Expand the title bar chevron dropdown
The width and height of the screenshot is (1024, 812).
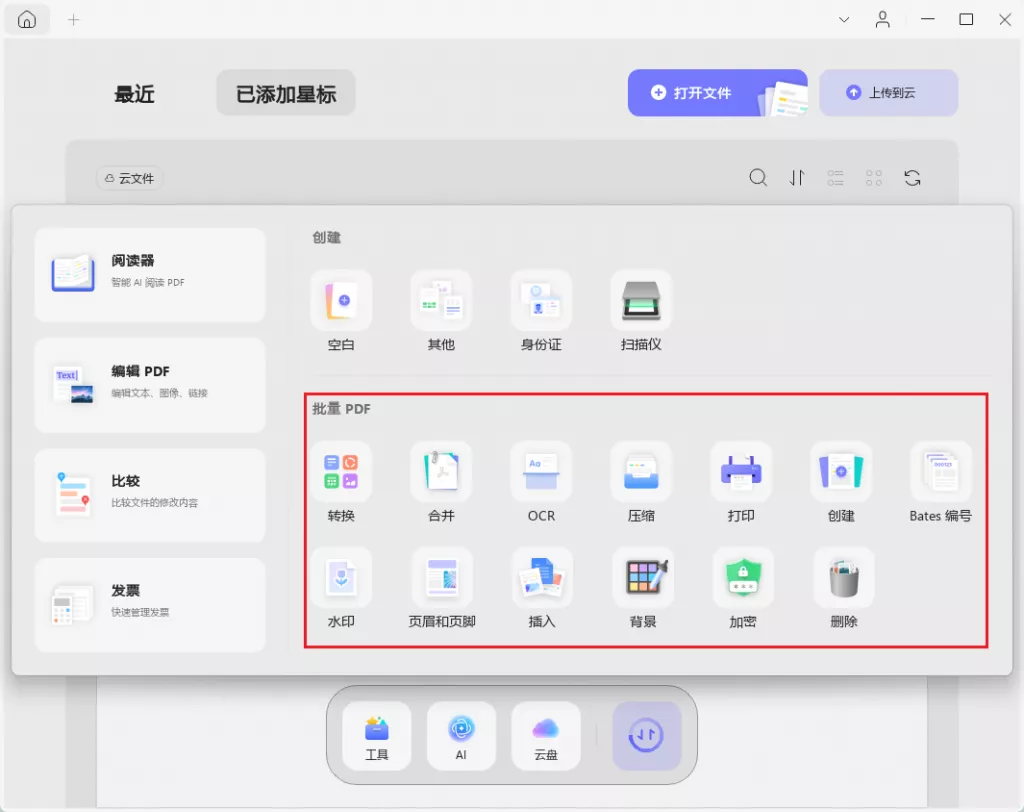coord(843,19)
